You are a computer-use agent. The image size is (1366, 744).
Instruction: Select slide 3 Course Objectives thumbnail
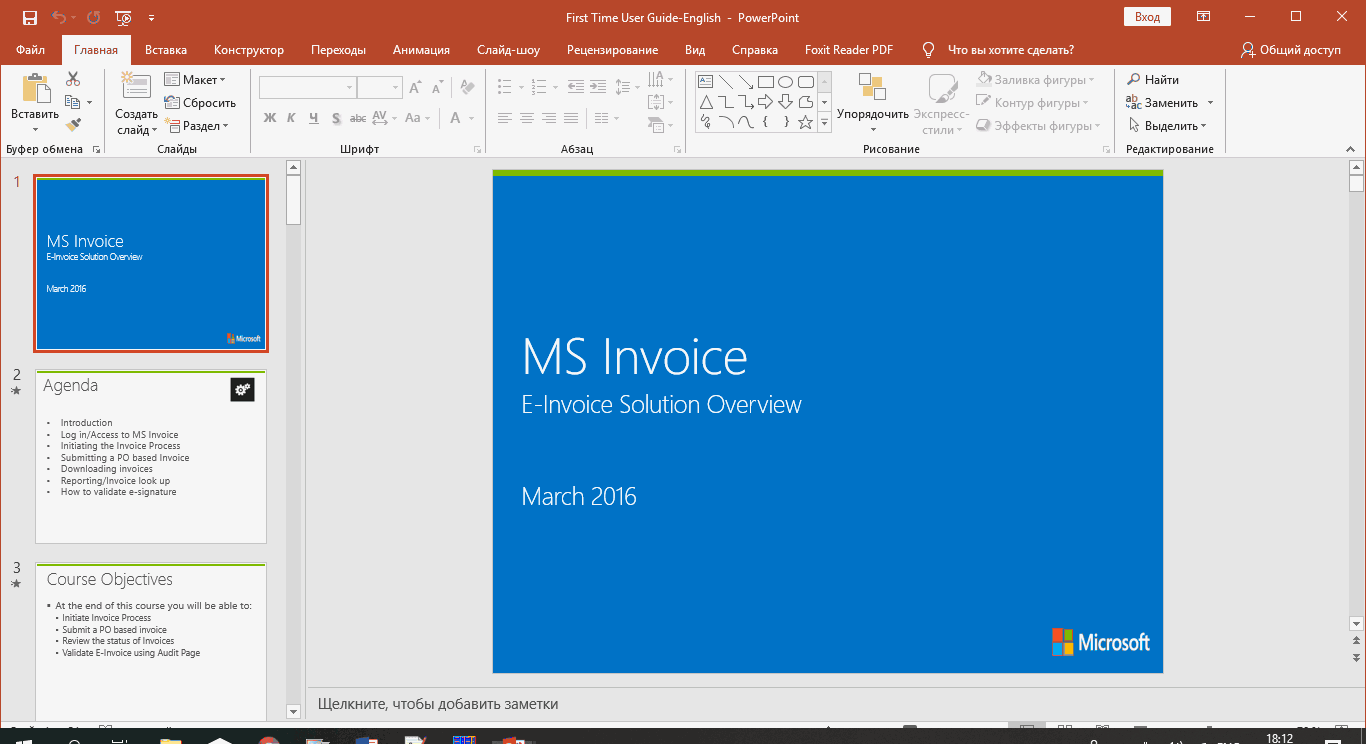click(x=151, y=640)
